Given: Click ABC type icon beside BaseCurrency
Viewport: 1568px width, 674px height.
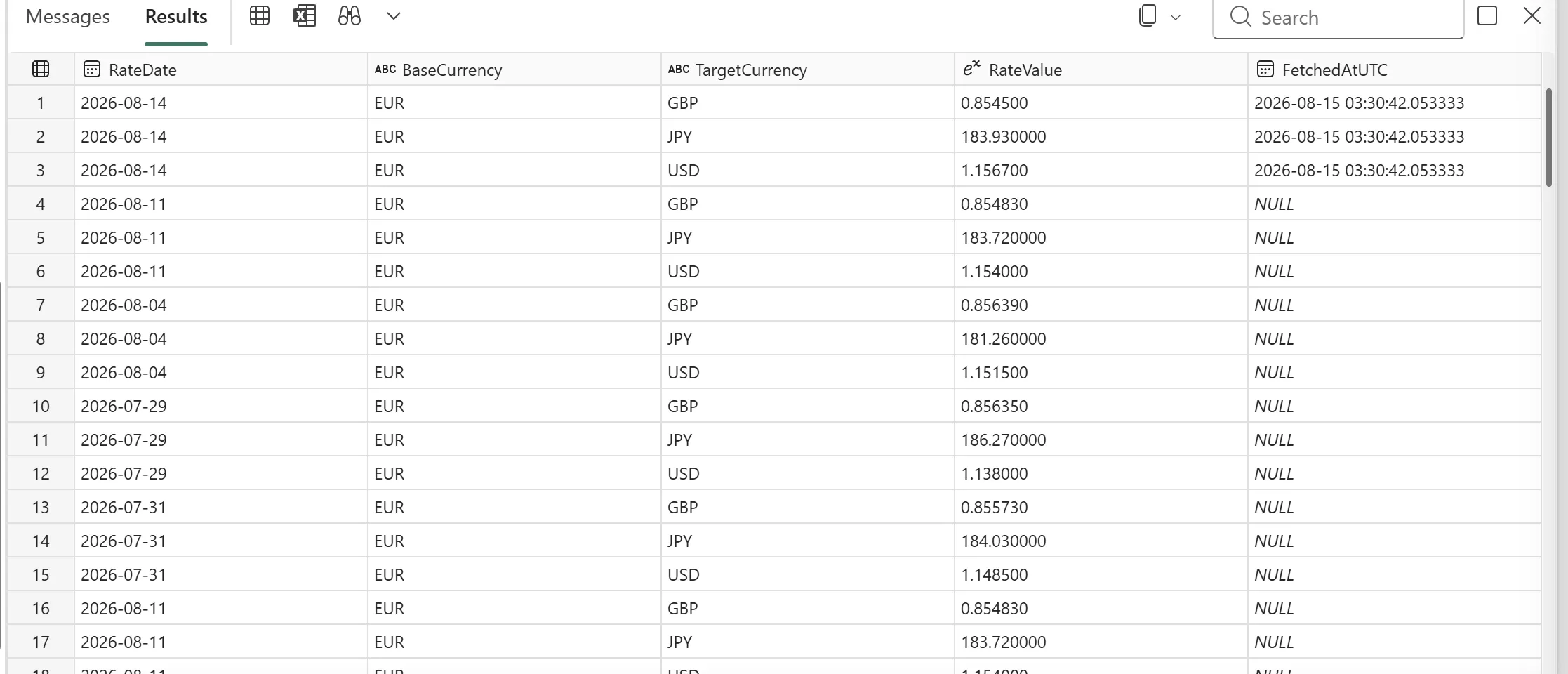Looking at the screenshot, I should click(x=385, y=69).
